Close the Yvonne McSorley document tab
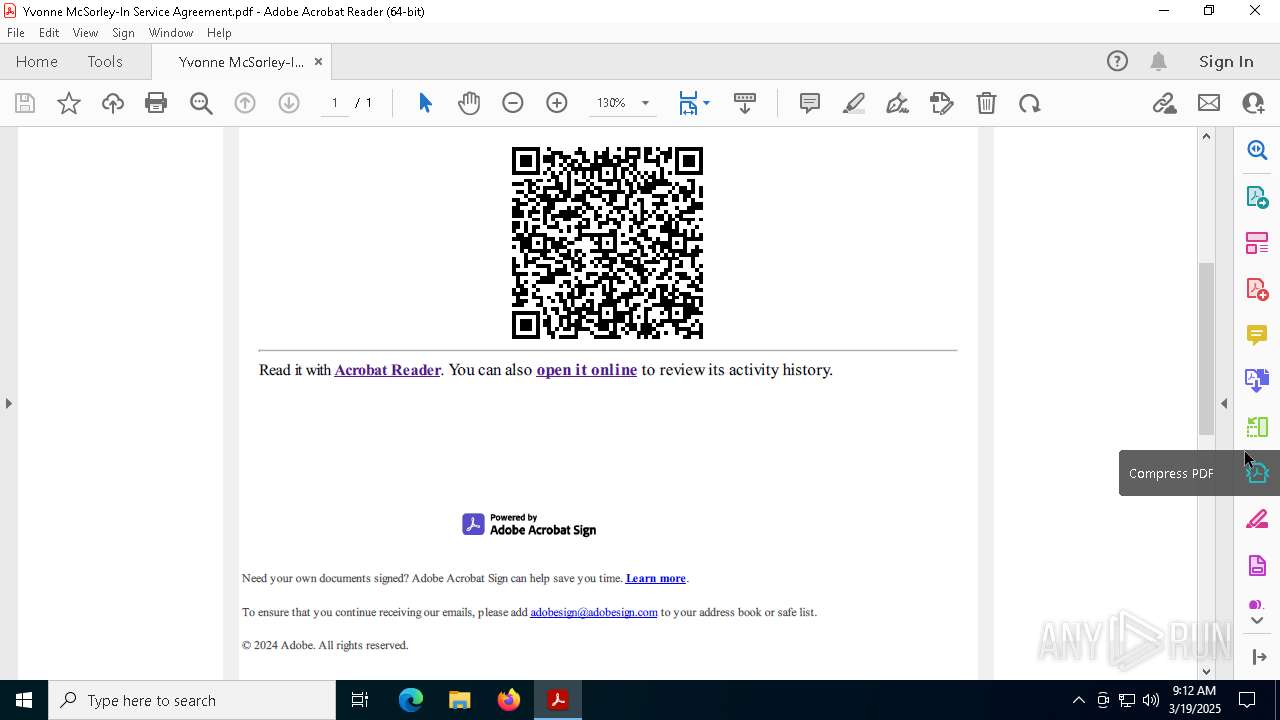Image resolution: width=1280 pixels, height=720 pixels. coord(318,61)
